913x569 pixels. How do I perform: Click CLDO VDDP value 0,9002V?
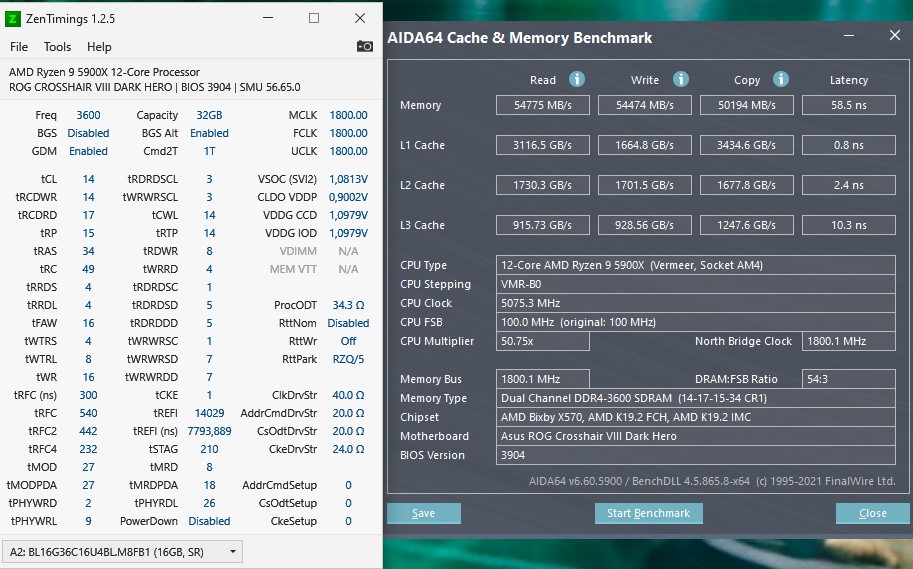pyautogui.click(x=348, y=197)
